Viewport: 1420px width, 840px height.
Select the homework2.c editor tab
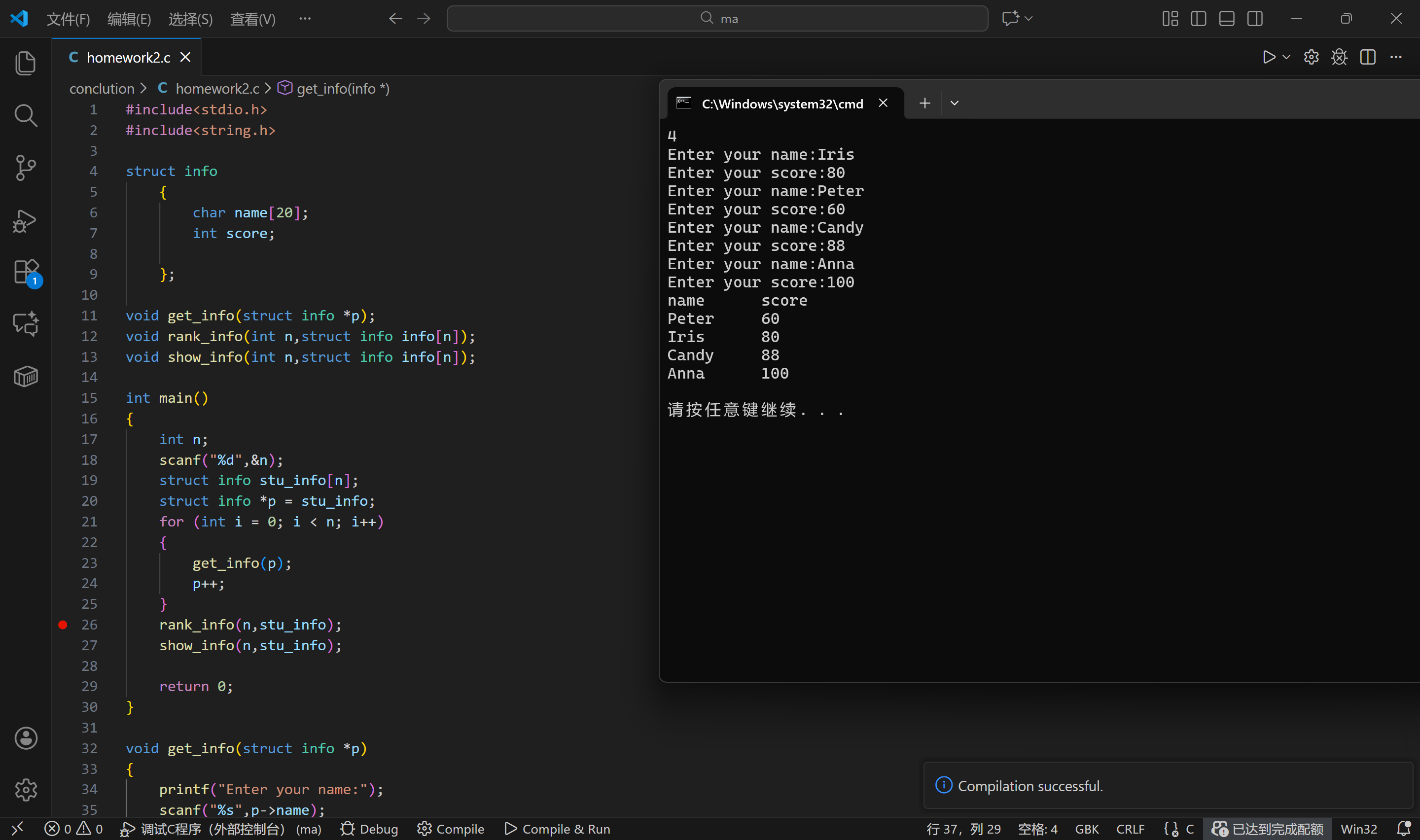coord(128,57)
